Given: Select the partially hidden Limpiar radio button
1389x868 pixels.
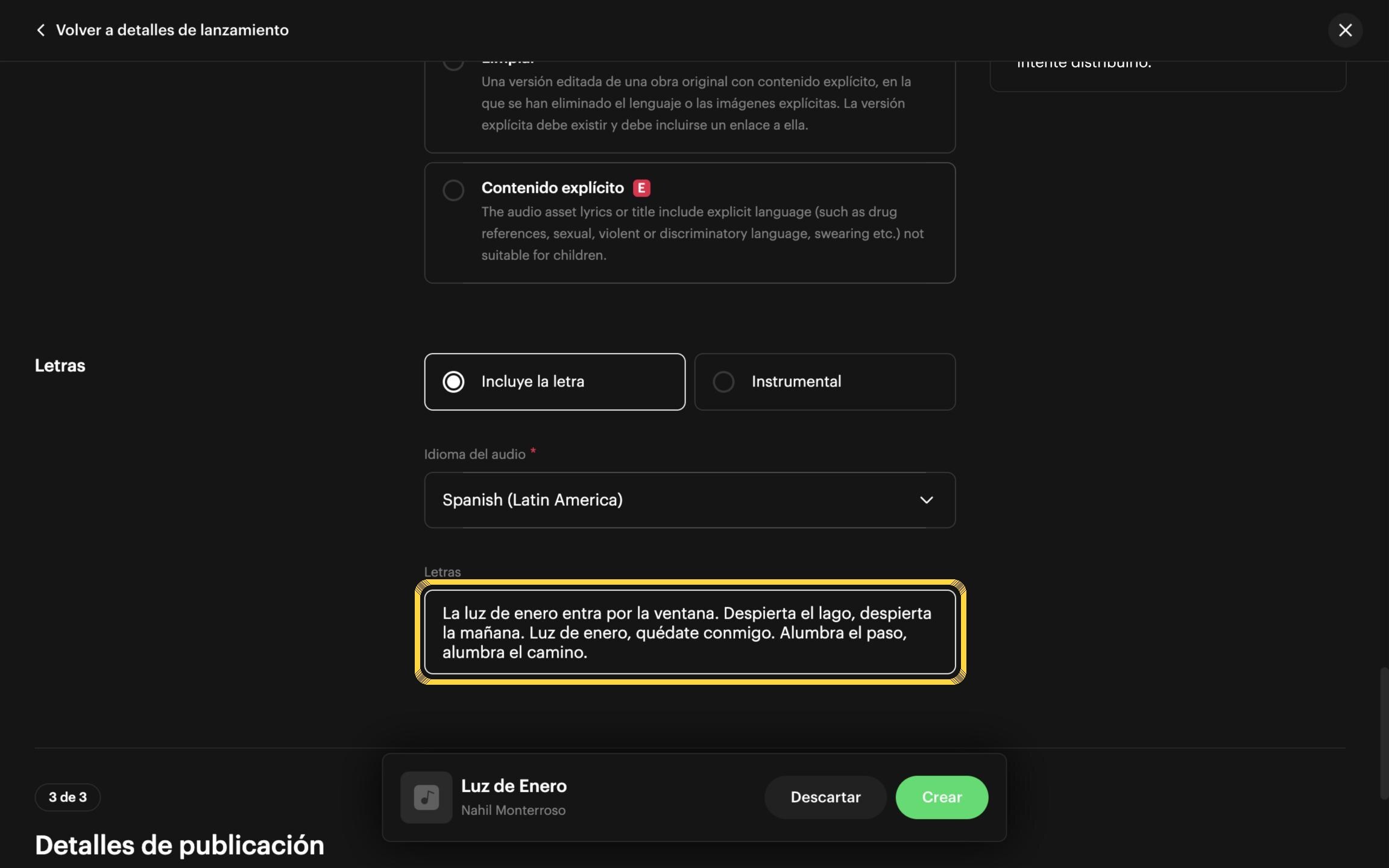Looking at the screenshot, I should pyautogui.click(x=453, y=64).
